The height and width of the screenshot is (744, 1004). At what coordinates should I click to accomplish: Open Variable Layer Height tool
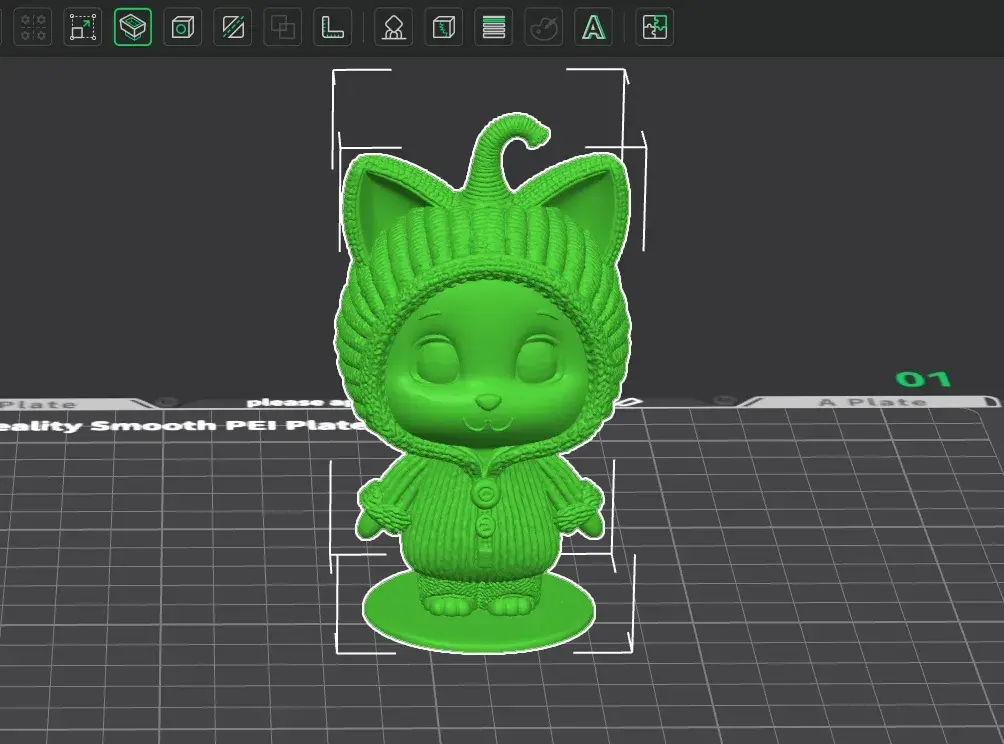(494, 28)
